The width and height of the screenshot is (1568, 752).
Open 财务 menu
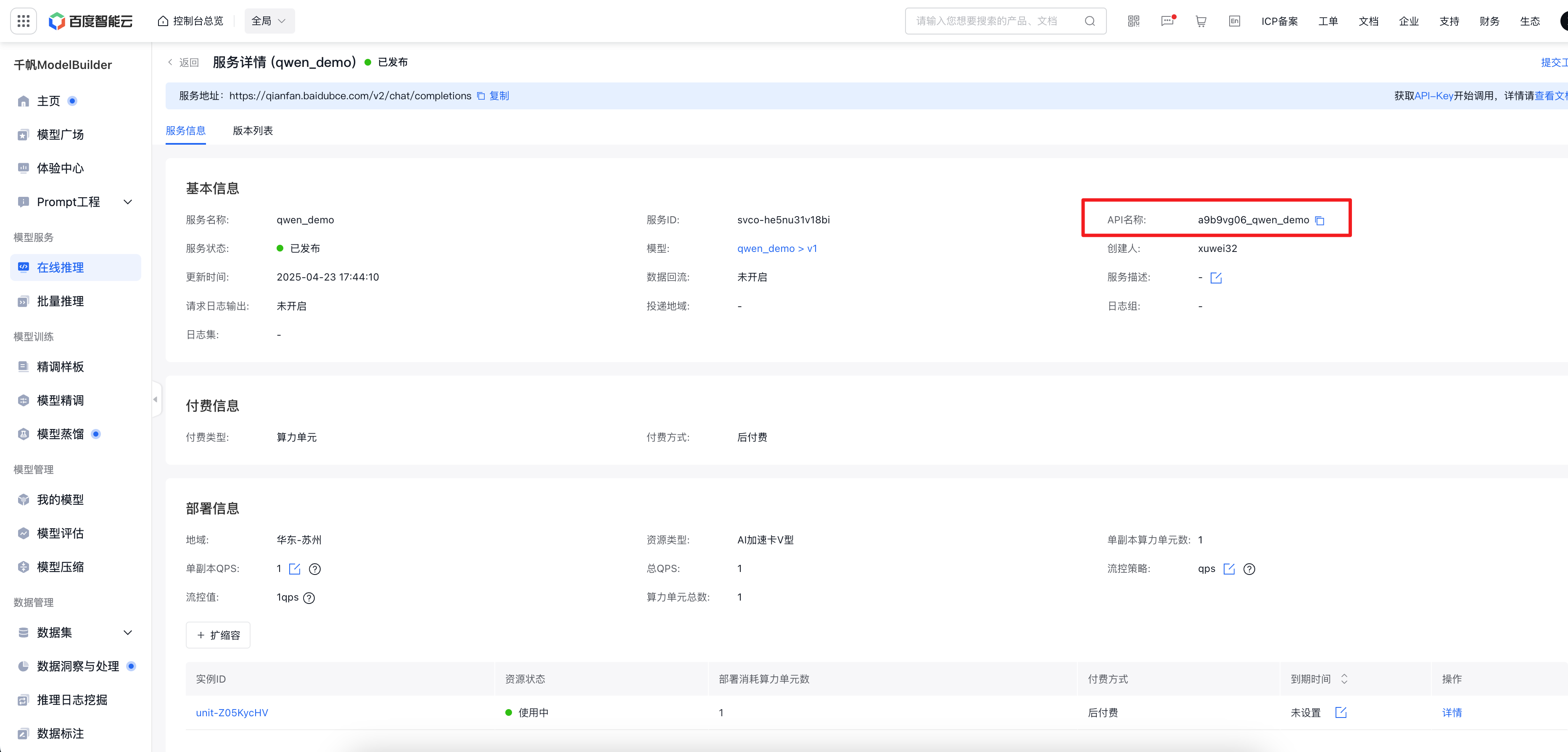click(x=1489, y=21)
